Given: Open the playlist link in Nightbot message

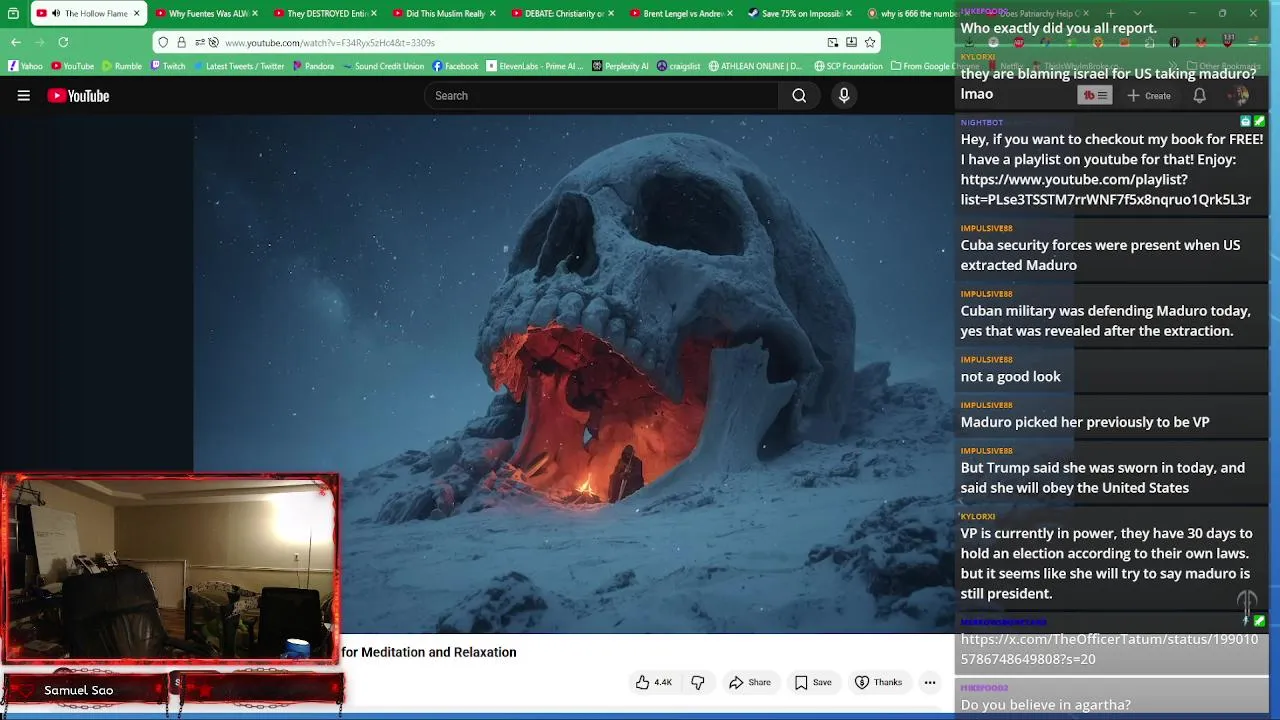Looking at the screenshot, I should 1105,189.
